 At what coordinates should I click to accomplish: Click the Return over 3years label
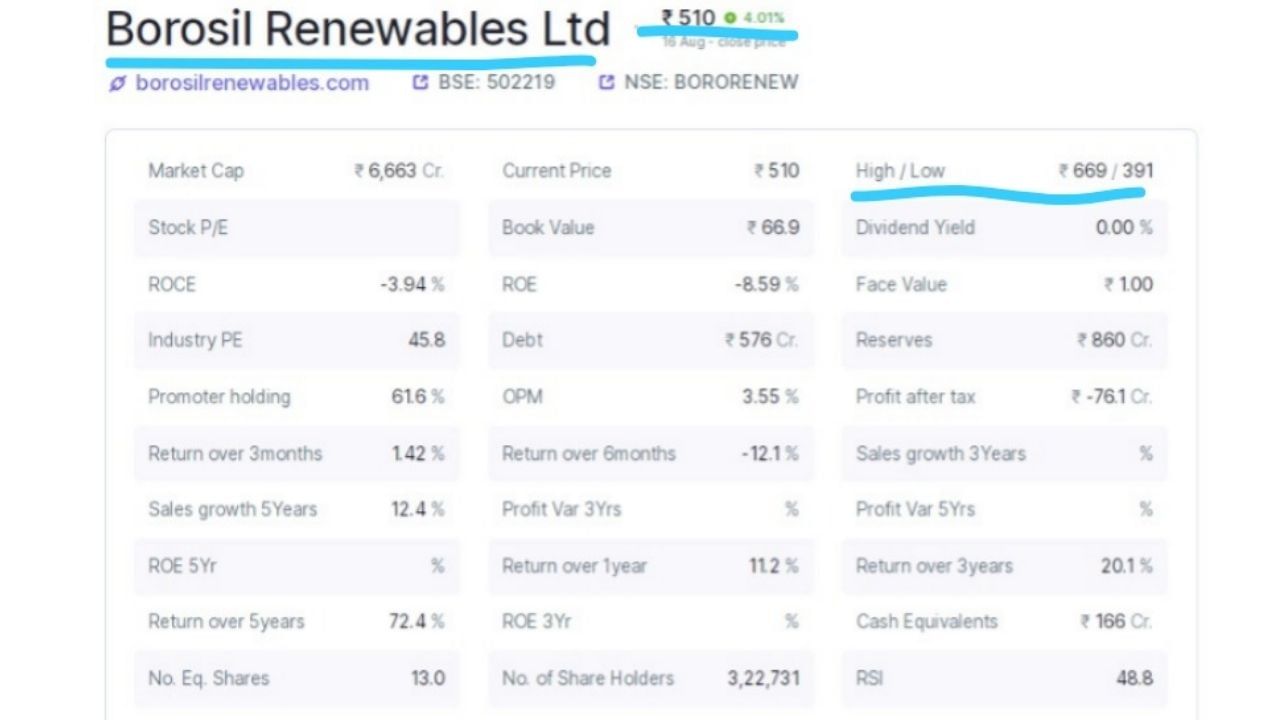(934, 567)
